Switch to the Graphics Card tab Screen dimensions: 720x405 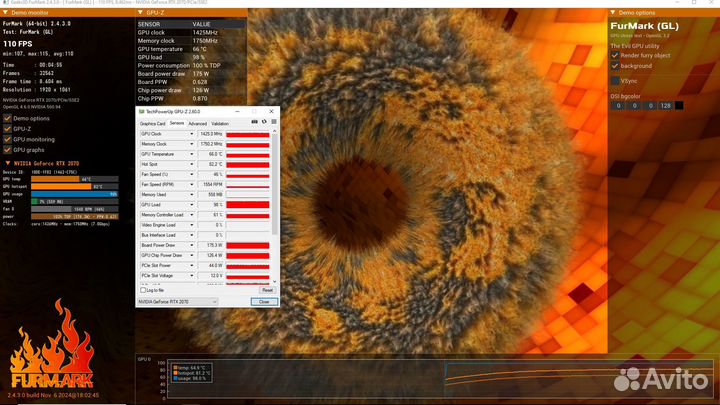(152, 124)
